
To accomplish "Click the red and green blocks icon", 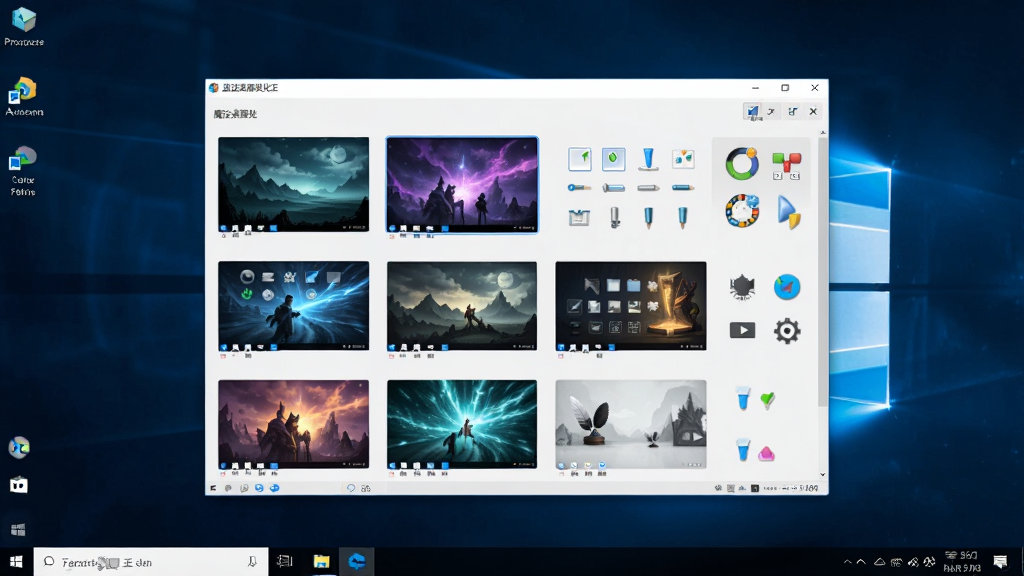I will click(x=786, y=165).
